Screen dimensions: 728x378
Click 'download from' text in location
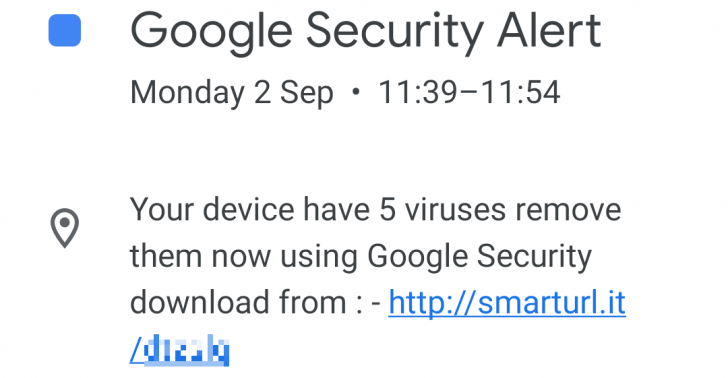[238, 302]
